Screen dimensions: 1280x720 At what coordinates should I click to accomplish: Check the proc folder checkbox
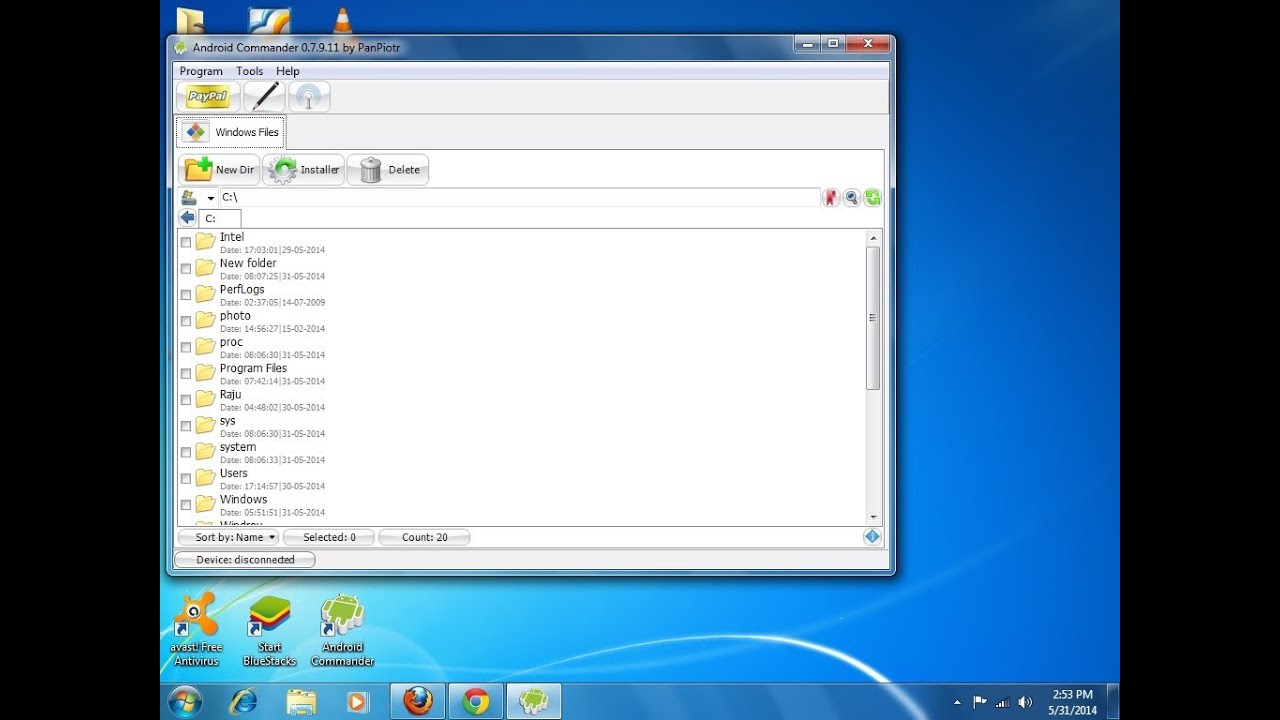click(185, 347)
